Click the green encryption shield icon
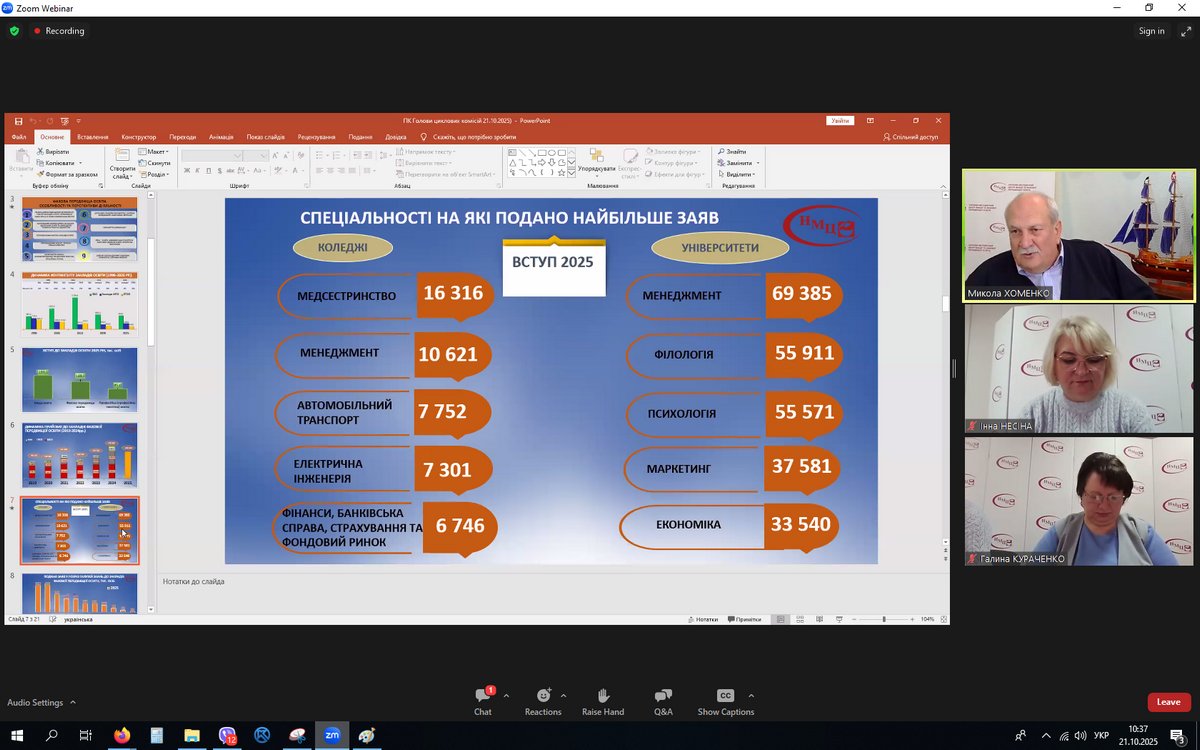The height and width of the screenshot is (750, 1200). point(14,31)
